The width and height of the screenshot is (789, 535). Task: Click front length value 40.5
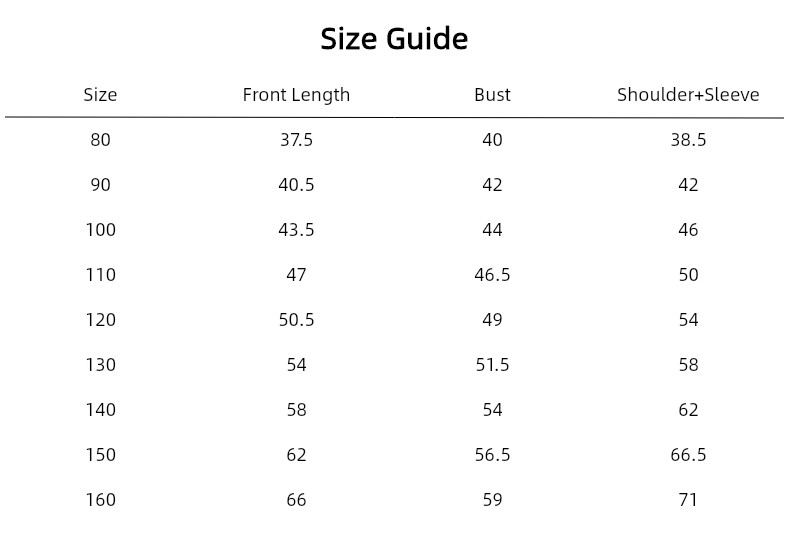[x=296, y=185]
